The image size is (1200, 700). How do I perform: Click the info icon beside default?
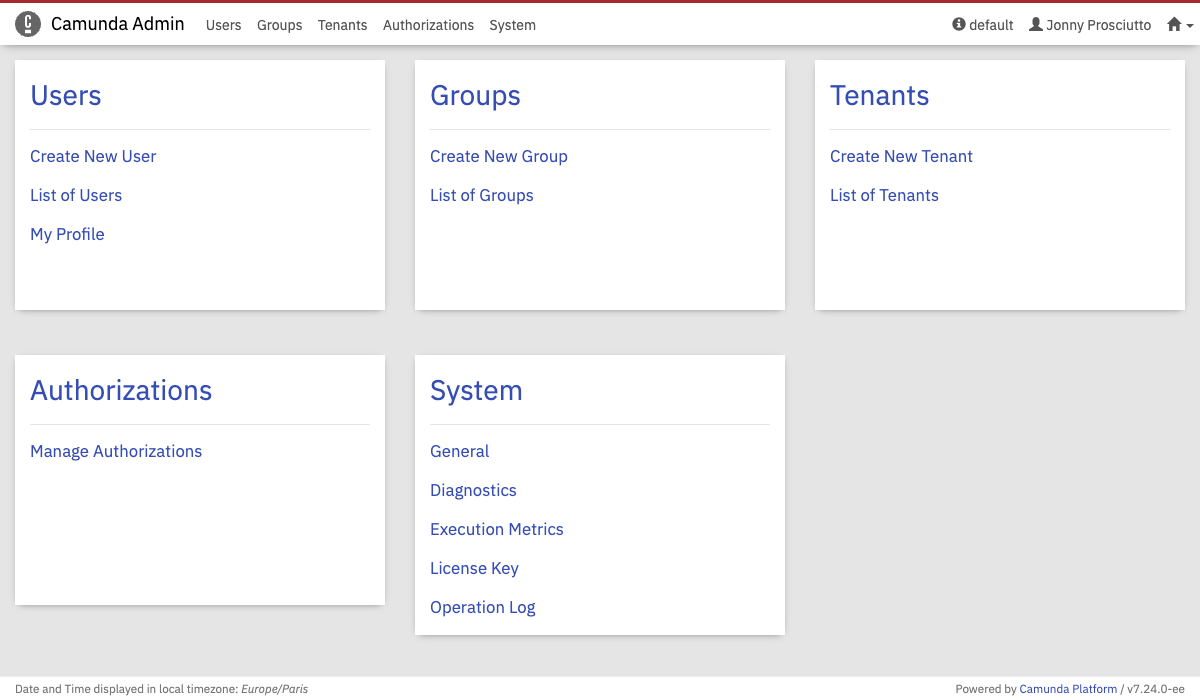[959, 25]
